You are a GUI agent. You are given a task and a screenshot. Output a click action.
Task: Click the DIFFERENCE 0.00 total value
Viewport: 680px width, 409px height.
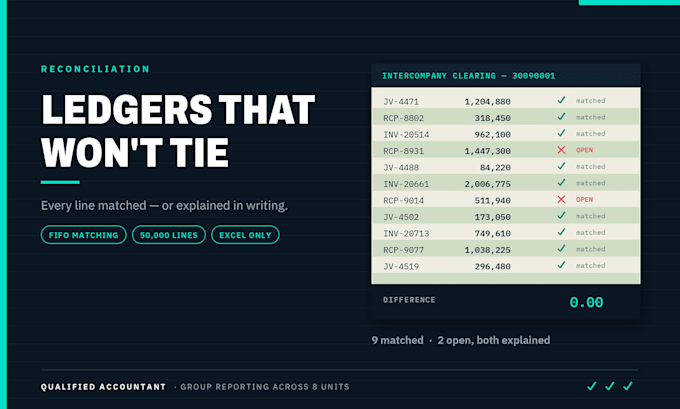[586, 302]
